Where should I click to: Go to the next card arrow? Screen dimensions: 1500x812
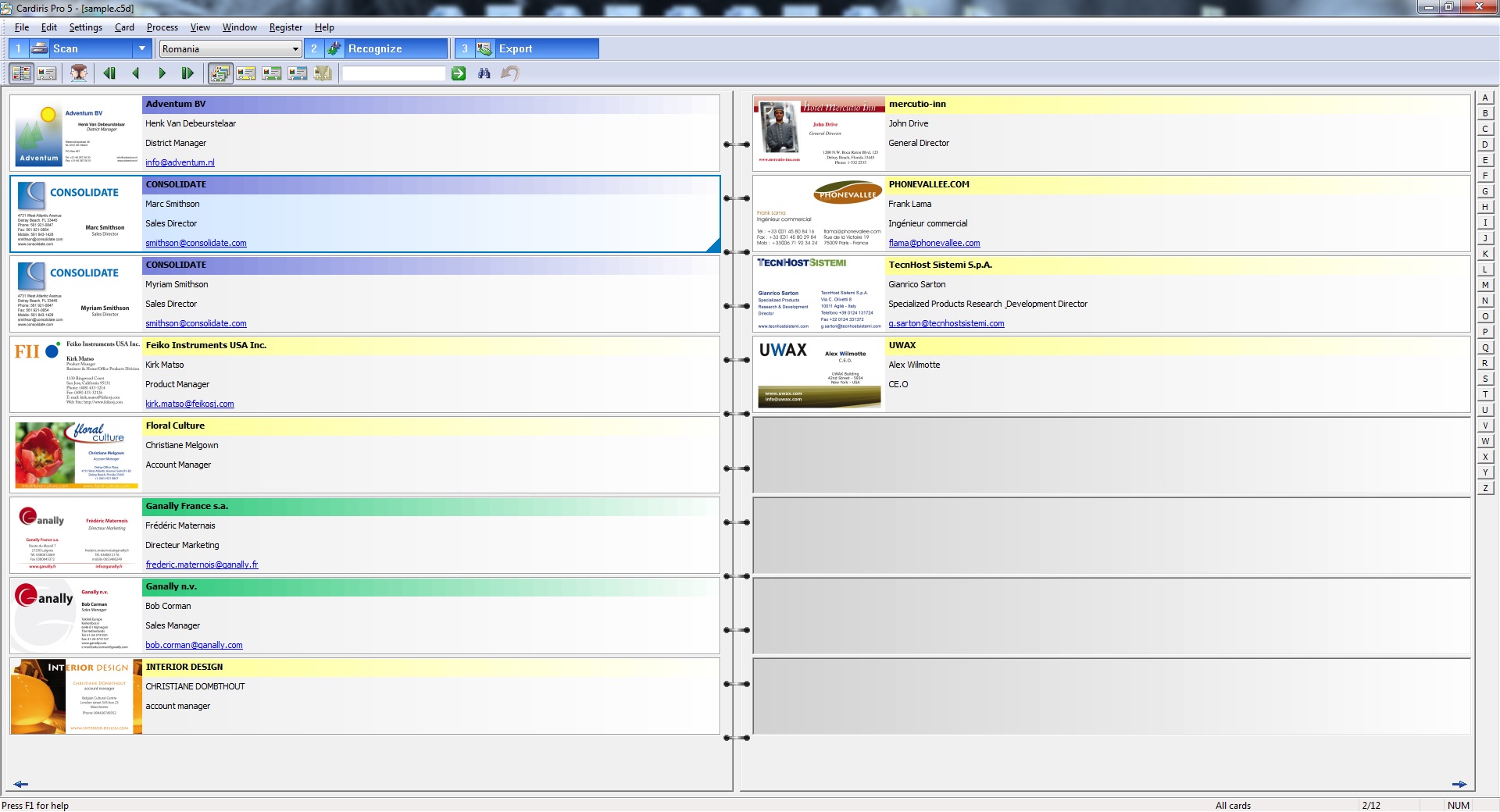(x=162, y=73)
